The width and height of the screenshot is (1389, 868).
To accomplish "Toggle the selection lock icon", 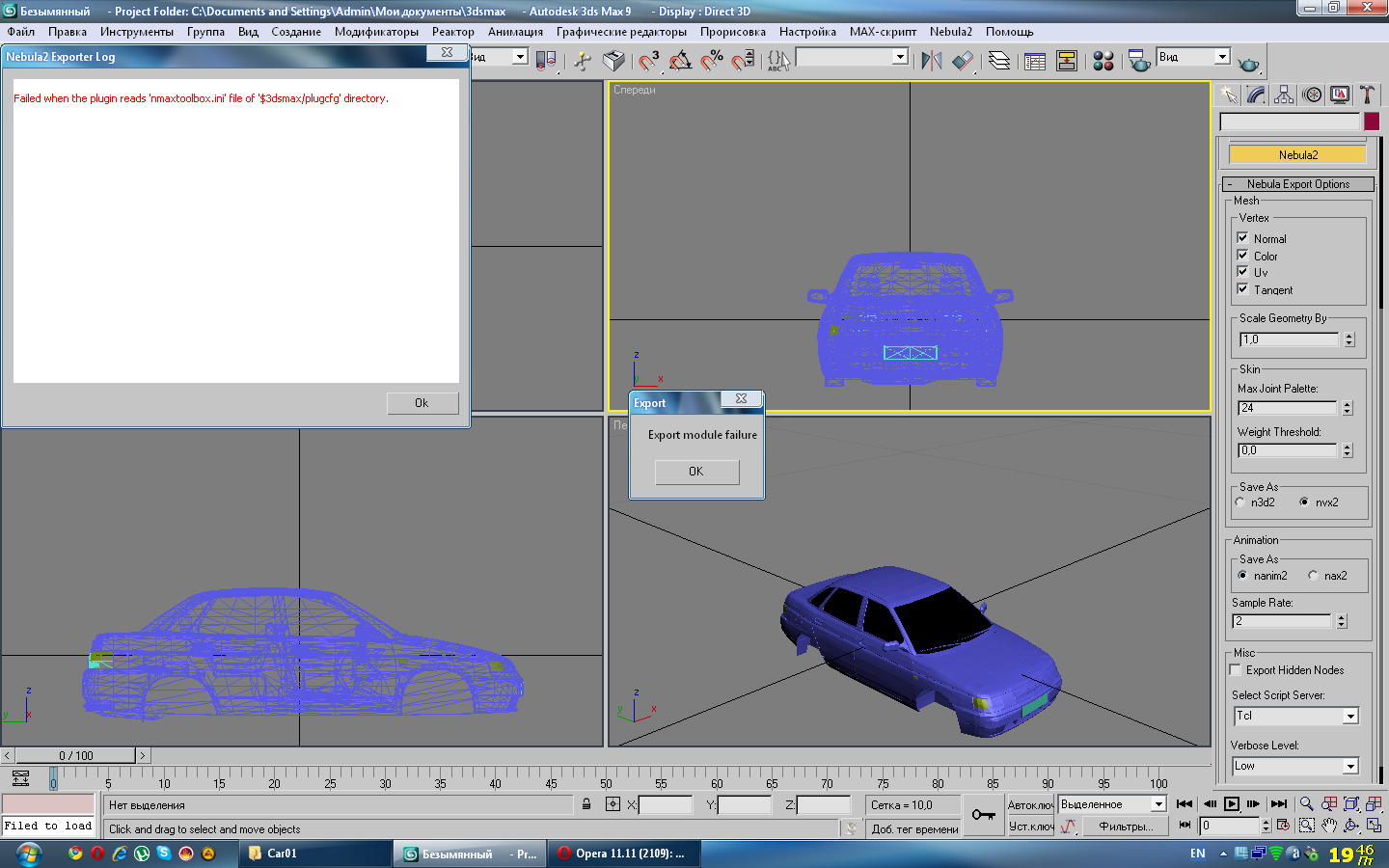I will [x=586, y=803].
